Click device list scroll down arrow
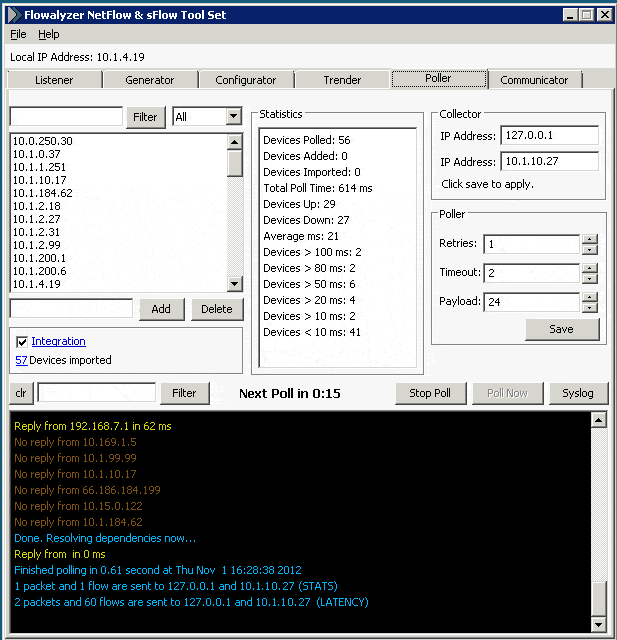 [234, 283]
